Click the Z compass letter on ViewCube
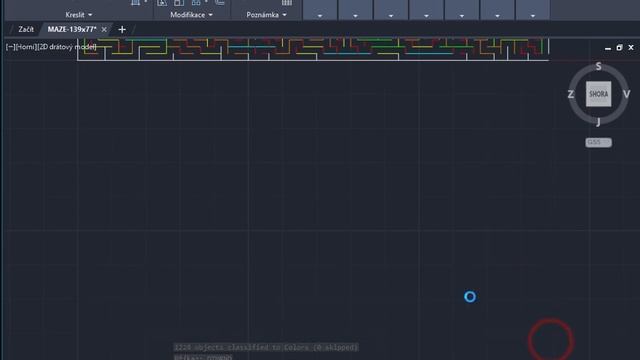Screen dimensions: 640x360 571,94
